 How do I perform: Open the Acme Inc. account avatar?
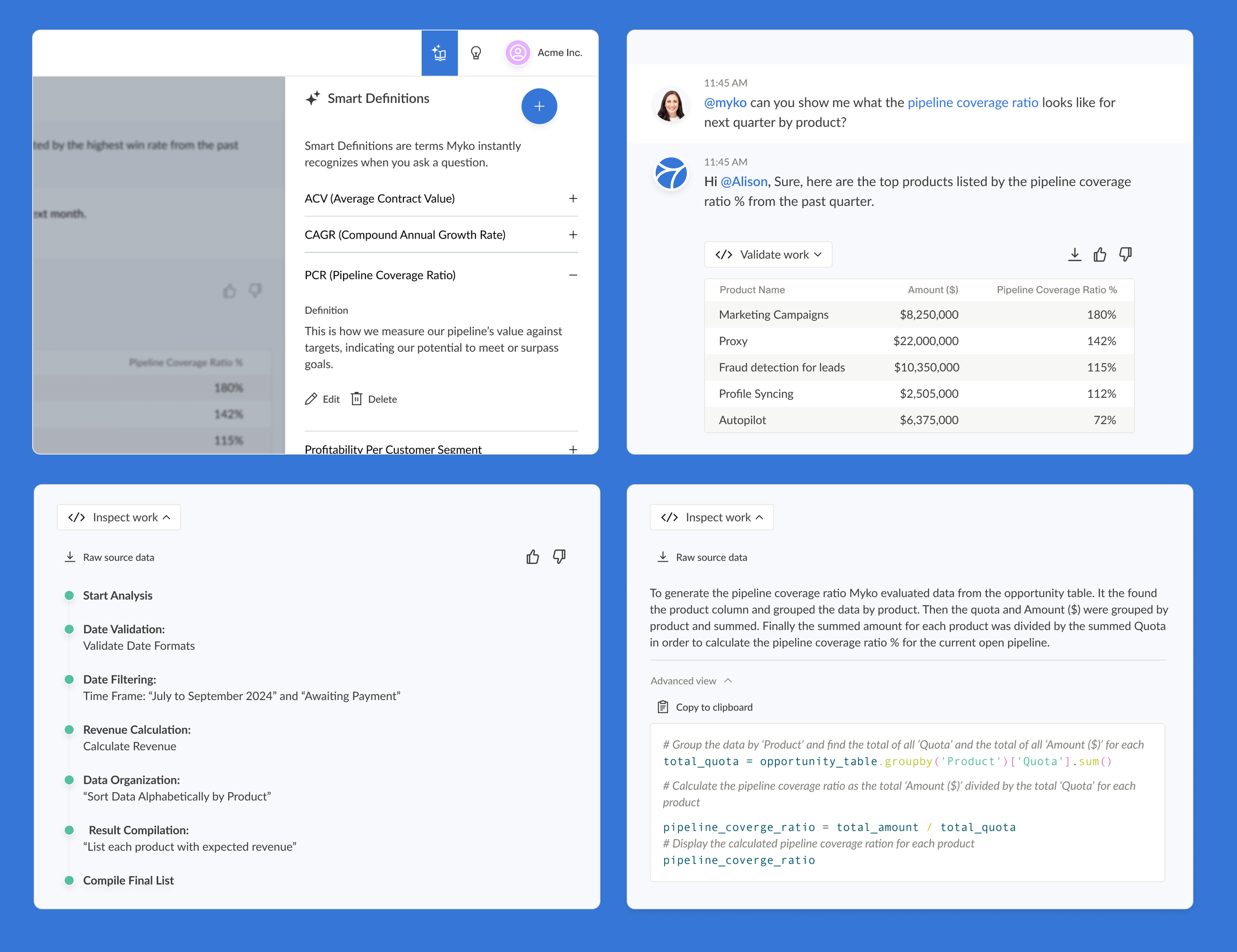pyautogui.click(x=517, y=52)
